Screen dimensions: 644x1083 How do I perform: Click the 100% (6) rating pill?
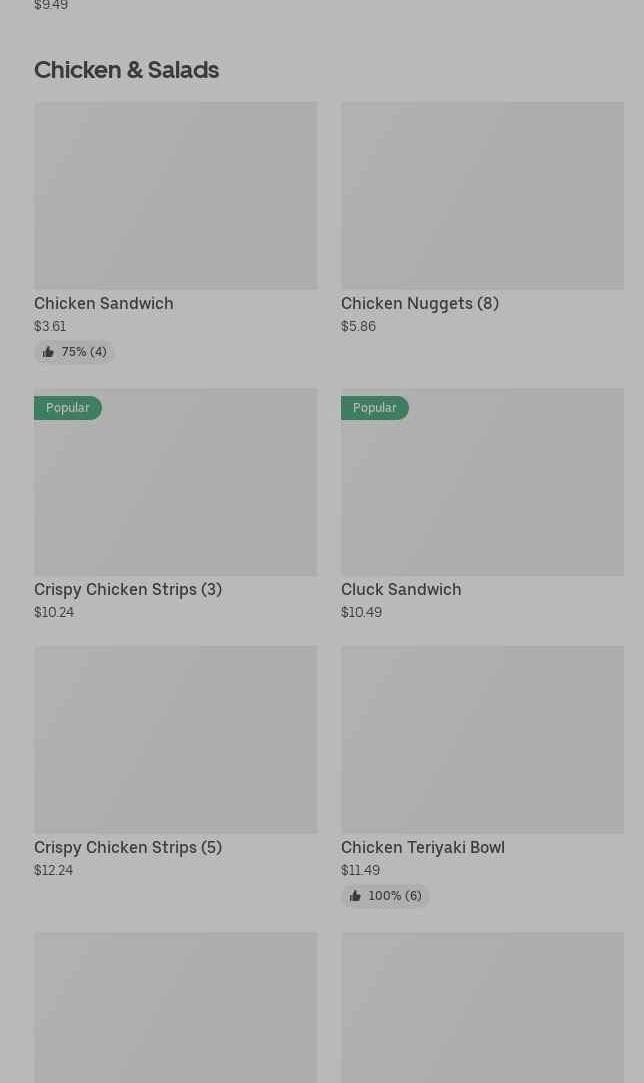[385, 896]
